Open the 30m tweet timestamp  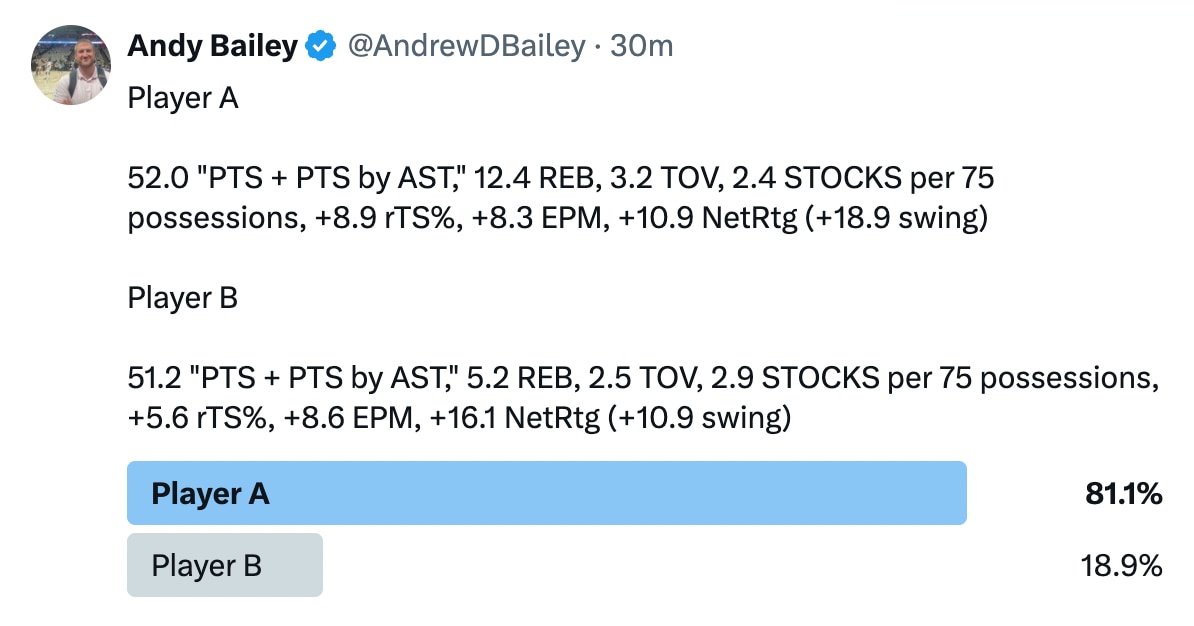click(640, 46)
